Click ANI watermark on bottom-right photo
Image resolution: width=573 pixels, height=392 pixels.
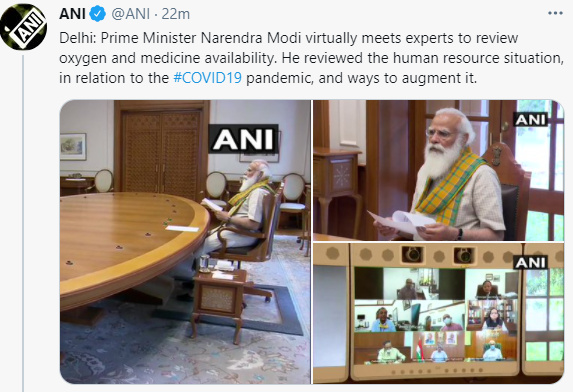coord(531,262)
